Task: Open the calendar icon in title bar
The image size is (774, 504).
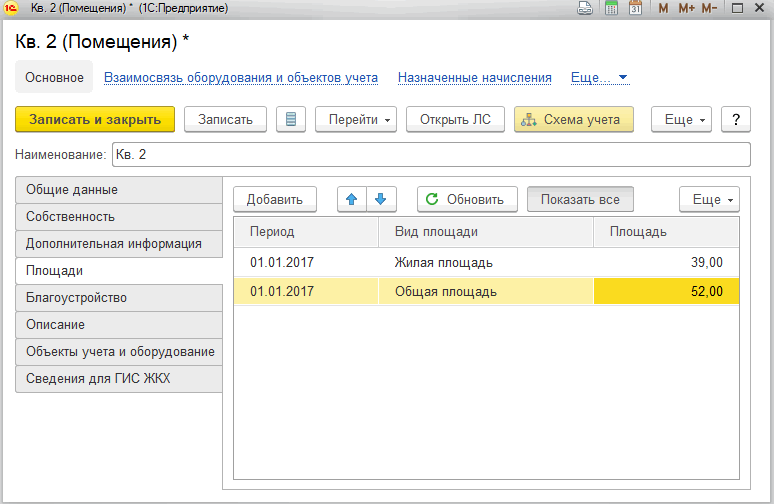Action: point(636,8)
